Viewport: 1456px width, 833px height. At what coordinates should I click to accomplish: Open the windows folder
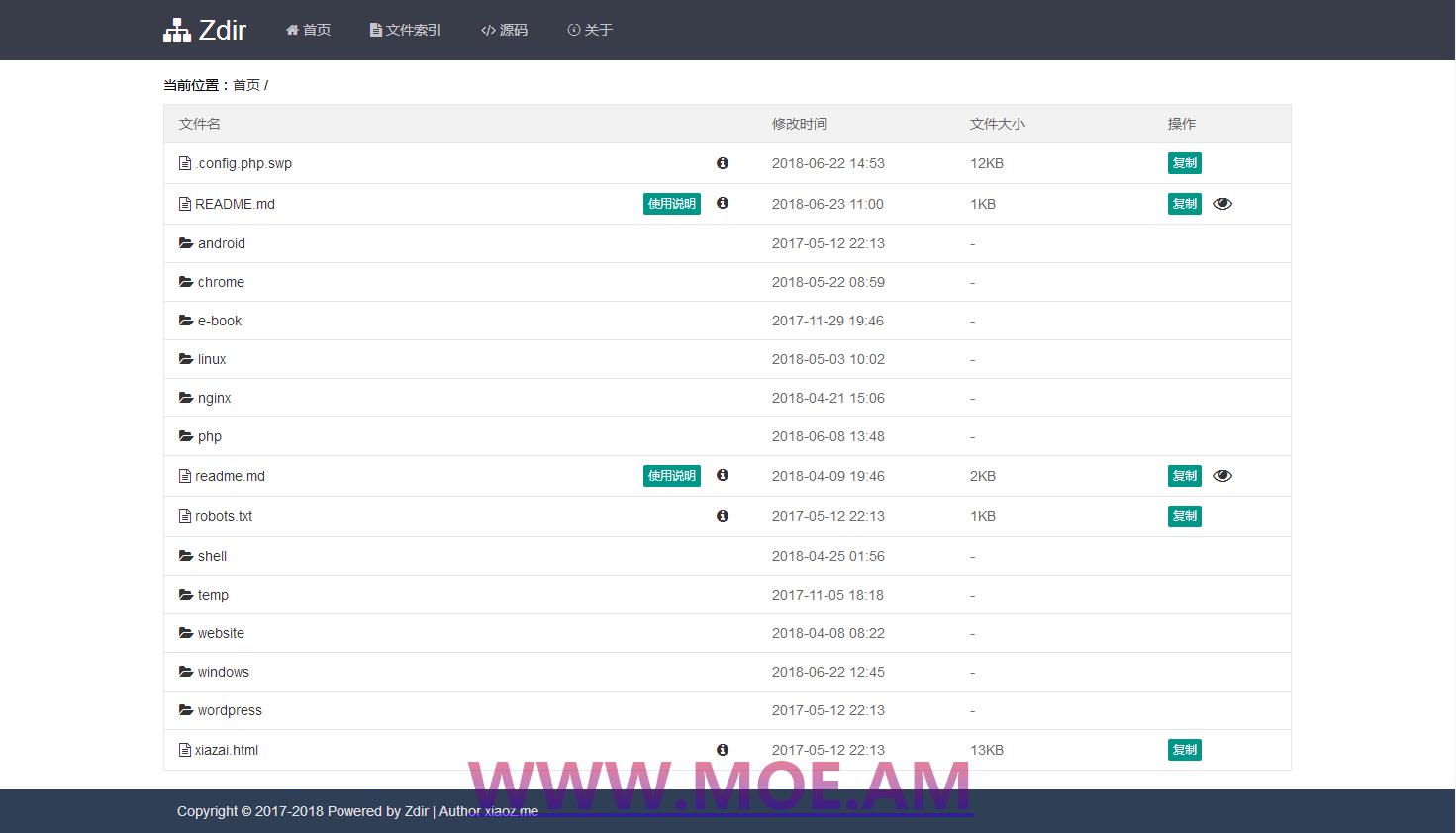click(x=224, y=672)
